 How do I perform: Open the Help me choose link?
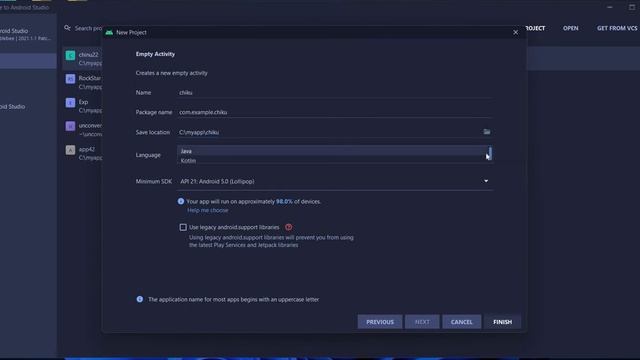coord(208,210)
